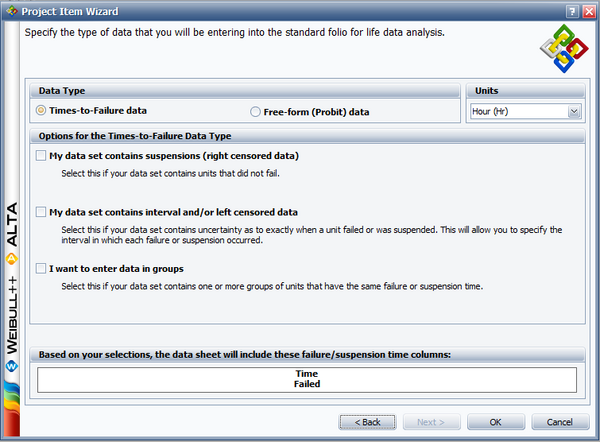Viewport: 600px width, 442px height.
Task: Click the Hour (Hr) units combo box field
Action: click(525, 111)
